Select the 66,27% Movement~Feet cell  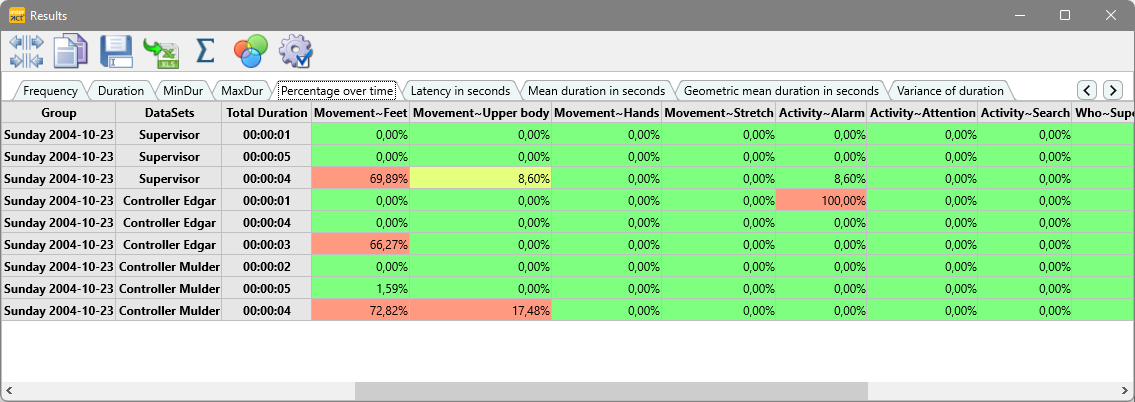click(x=361, y=244)
